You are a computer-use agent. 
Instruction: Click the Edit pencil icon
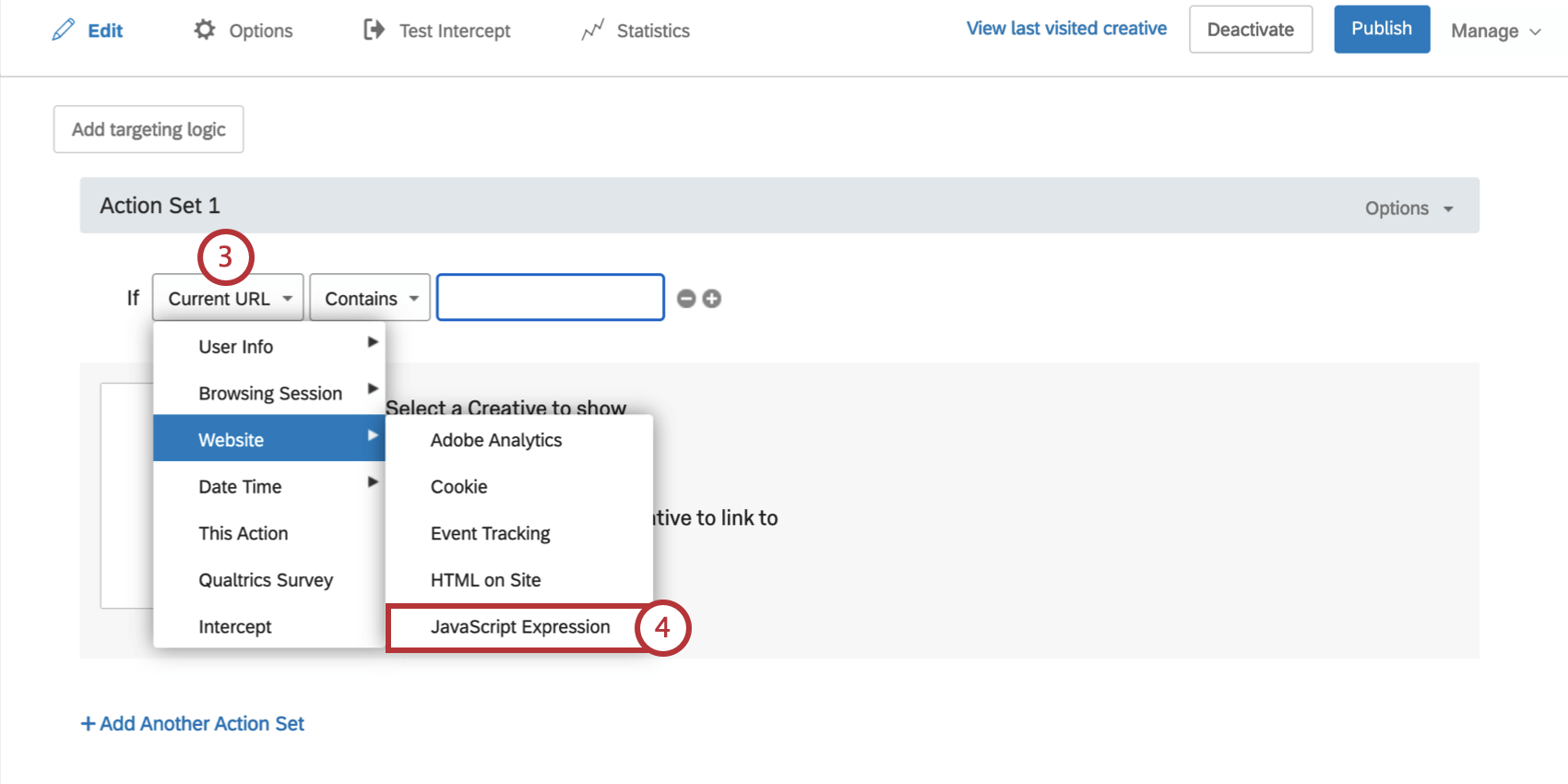(x=63, y=30)
